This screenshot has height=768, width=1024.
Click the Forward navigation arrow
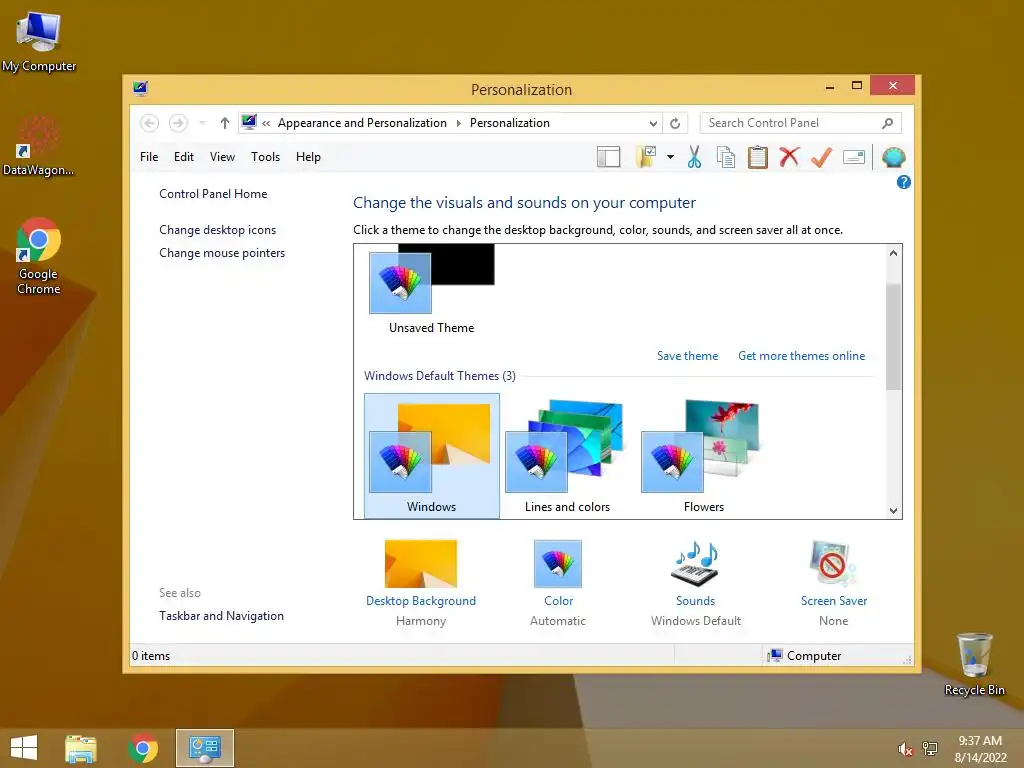coord(178,123)
